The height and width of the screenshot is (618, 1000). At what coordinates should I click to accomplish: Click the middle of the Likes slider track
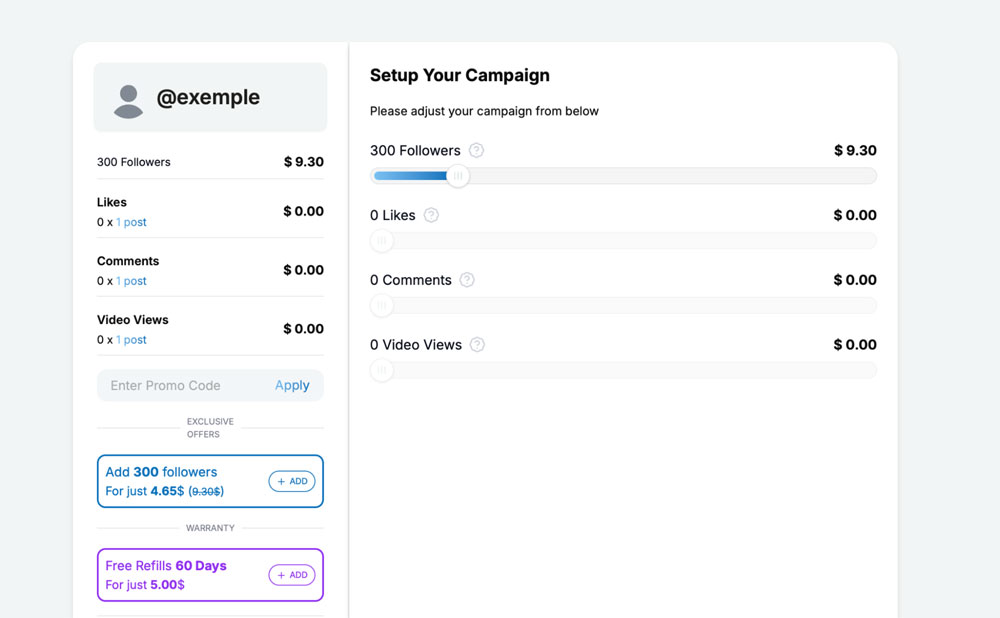point(623,241)
